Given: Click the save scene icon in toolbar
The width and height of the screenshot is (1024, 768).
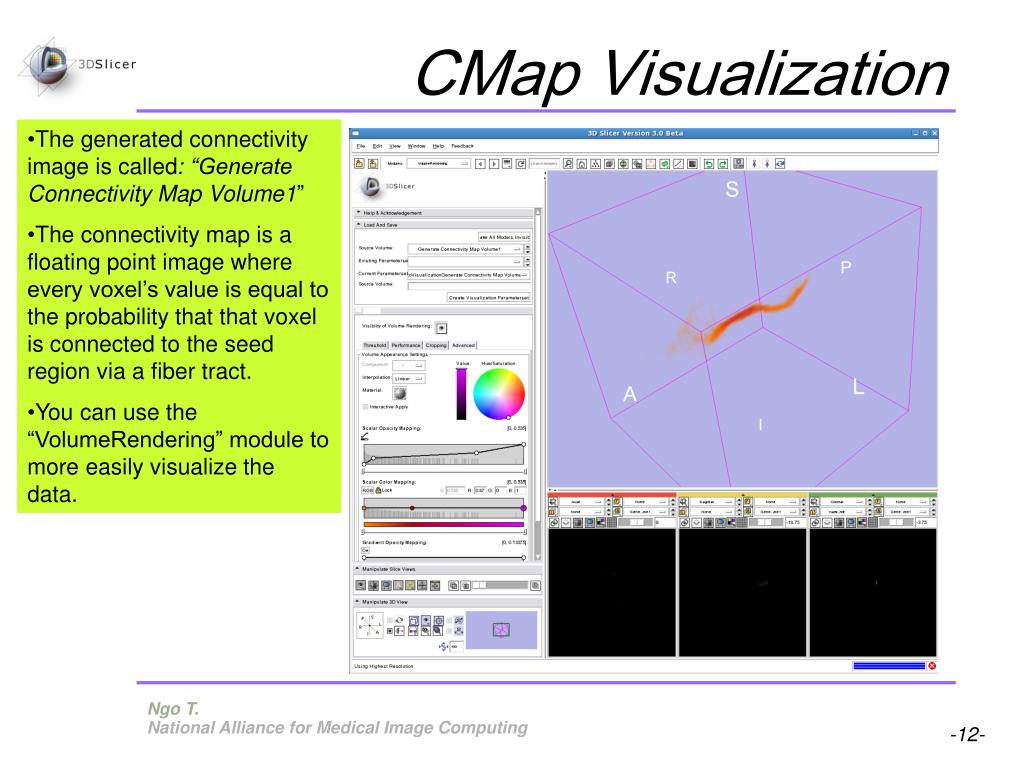Looking at the screenshot, I should [373, 164].
